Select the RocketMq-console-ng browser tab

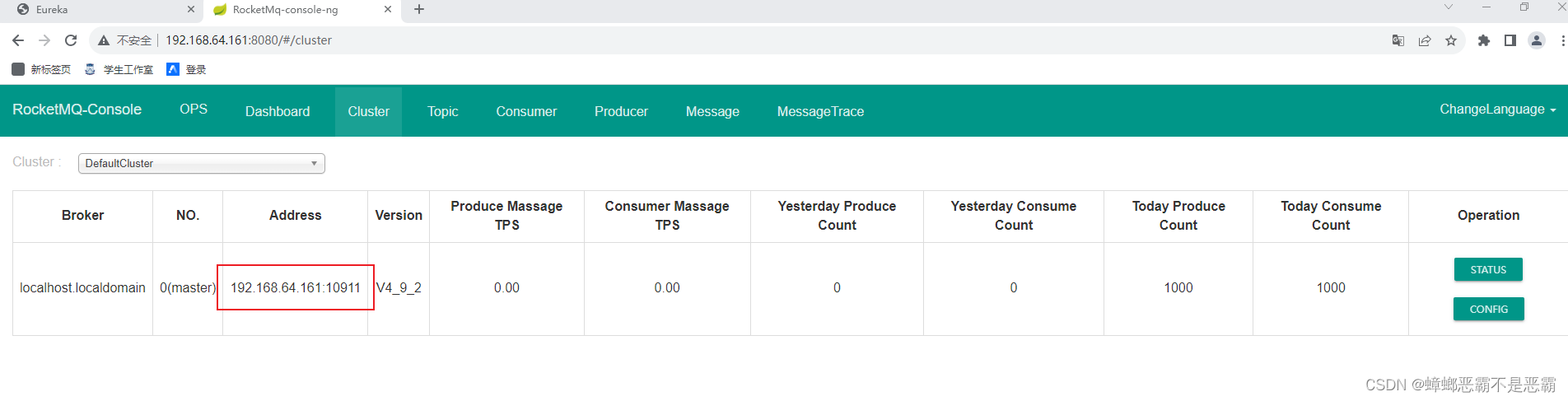(x=302, y=10)
